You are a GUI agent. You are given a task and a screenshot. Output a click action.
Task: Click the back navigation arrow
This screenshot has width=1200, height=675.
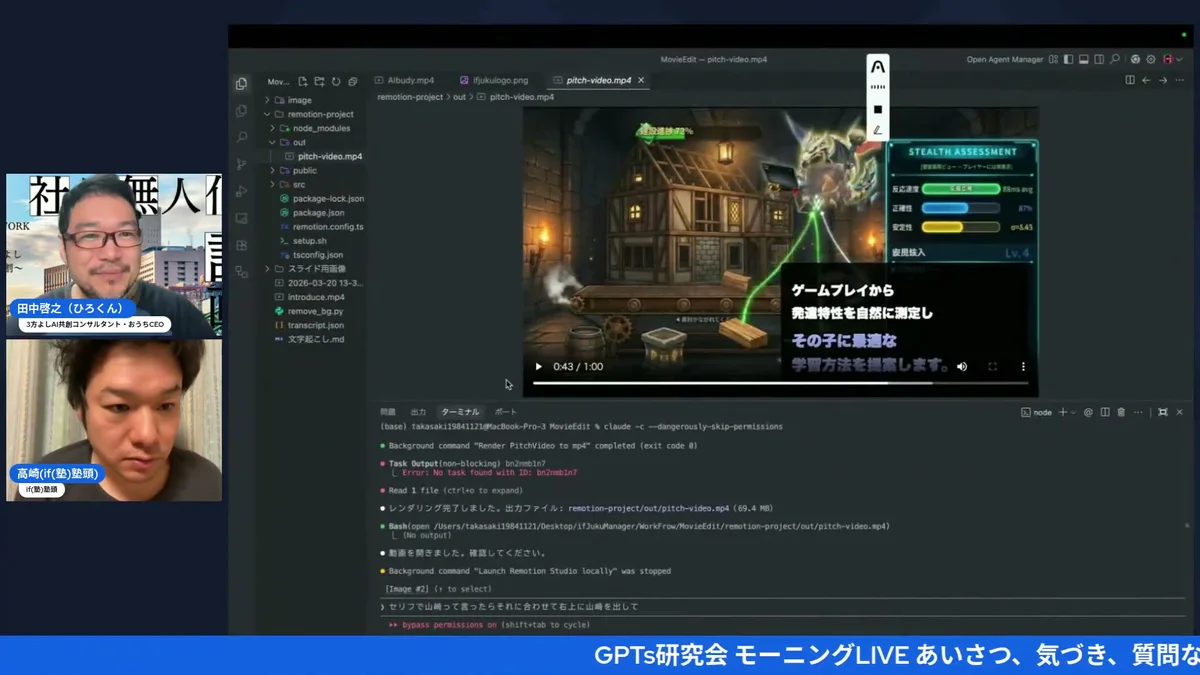pos(1146,80)
